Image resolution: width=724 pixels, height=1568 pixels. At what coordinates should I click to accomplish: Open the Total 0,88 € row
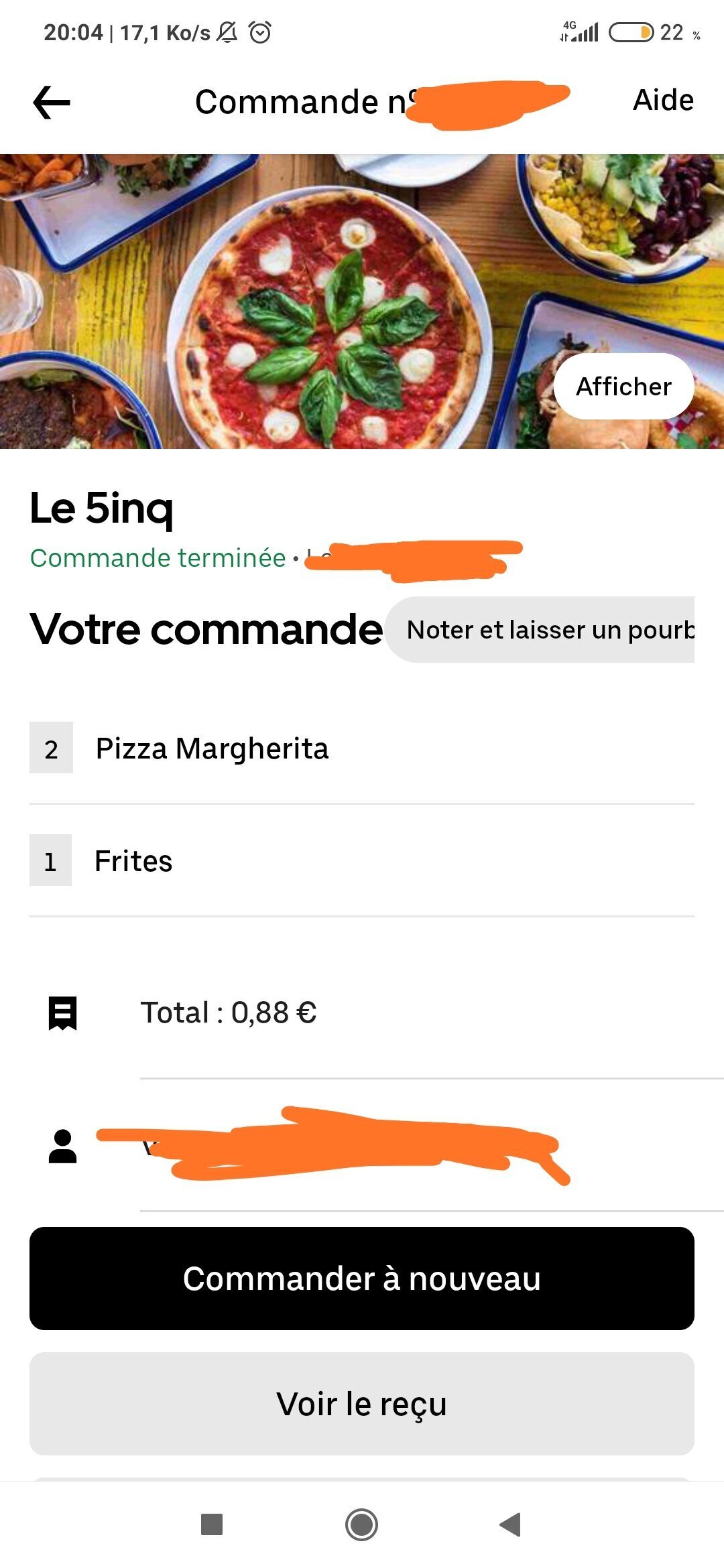pos(228,1012)
